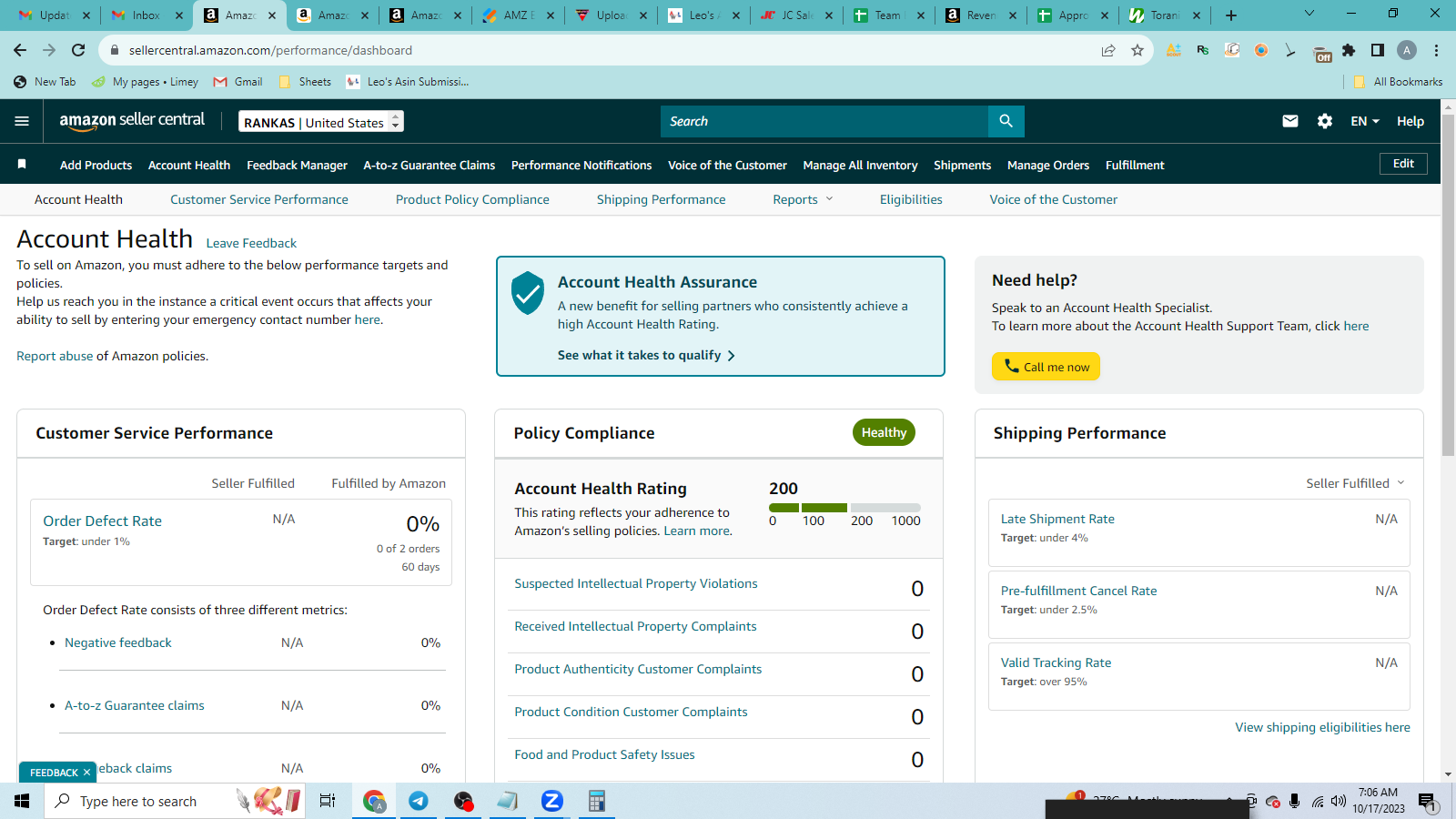Go back to the previous page
This screenshot has height=819, width=1456.
[x=20, y=50]
